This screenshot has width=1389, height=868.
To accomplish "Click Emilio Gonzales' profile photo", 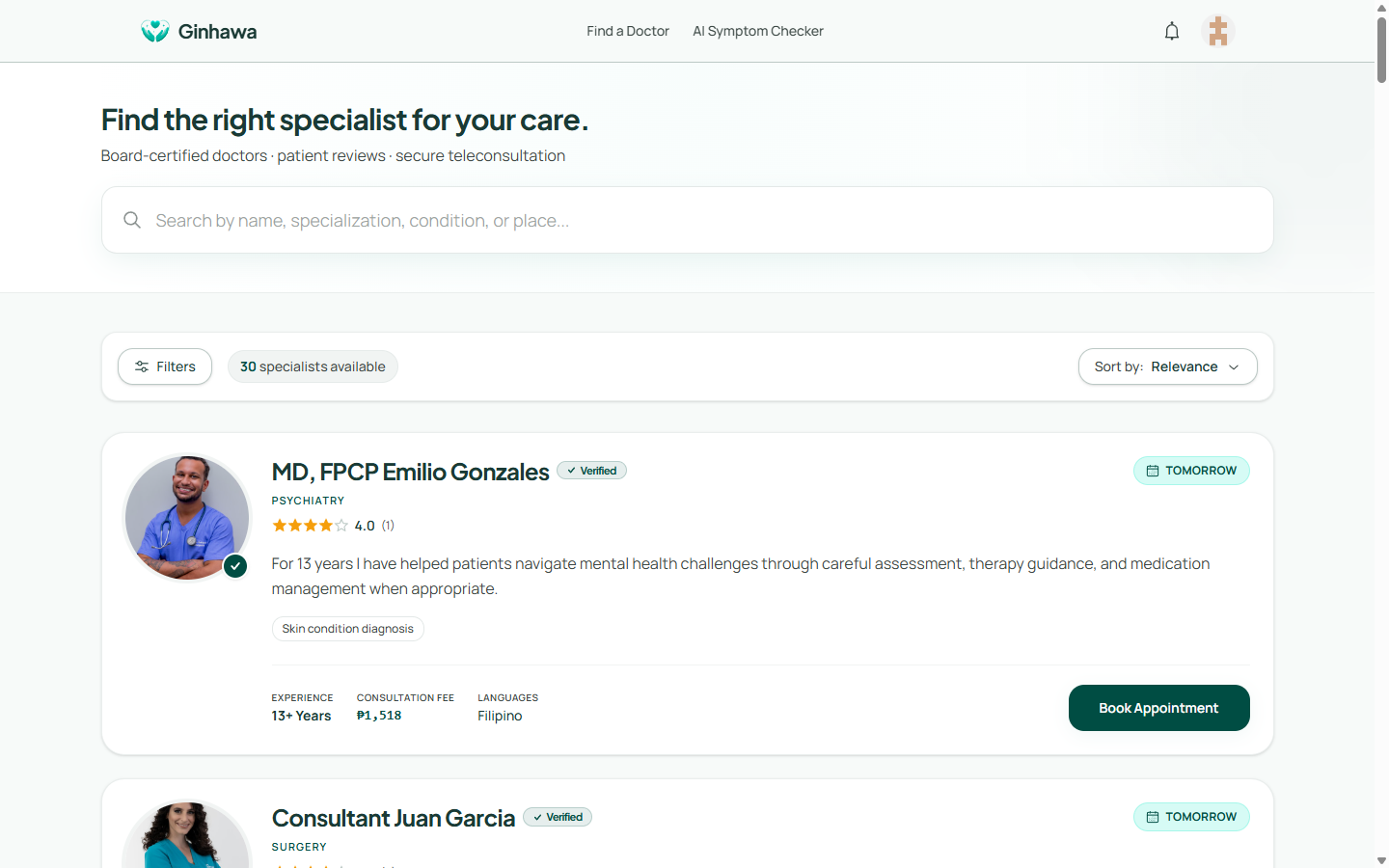I will click(x=186, y=518).
